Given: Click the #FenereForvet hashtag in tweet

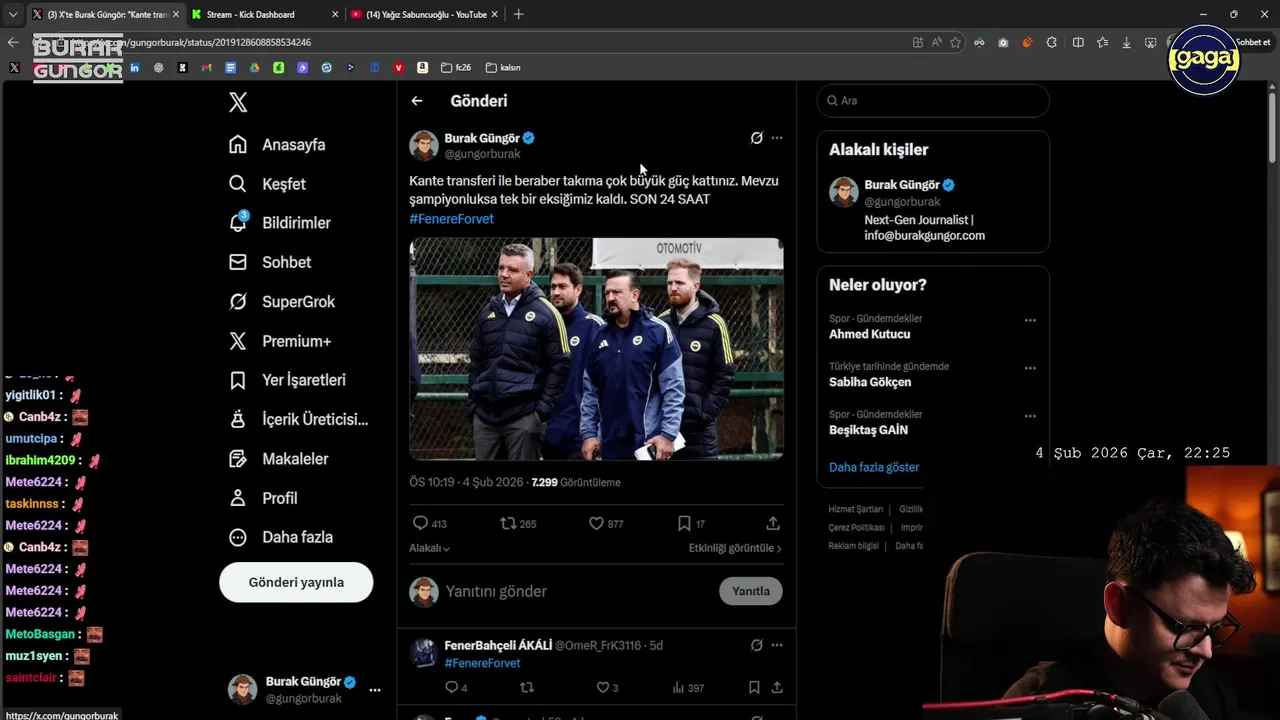Looking at the screenshot, I should click(x=451, y=218).
